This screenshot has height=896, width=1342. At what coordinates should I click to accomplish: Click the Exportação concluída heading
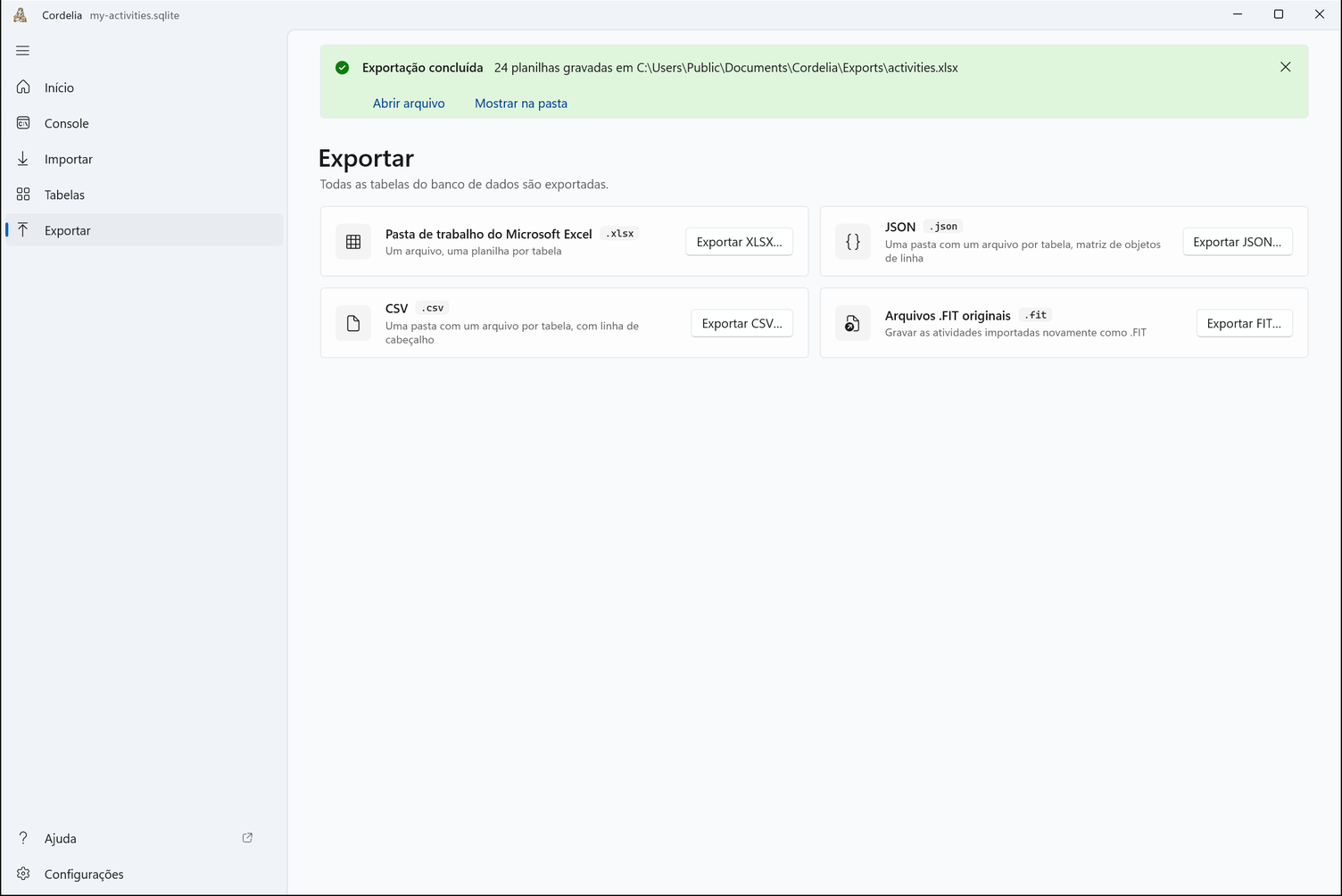point(423,68)
